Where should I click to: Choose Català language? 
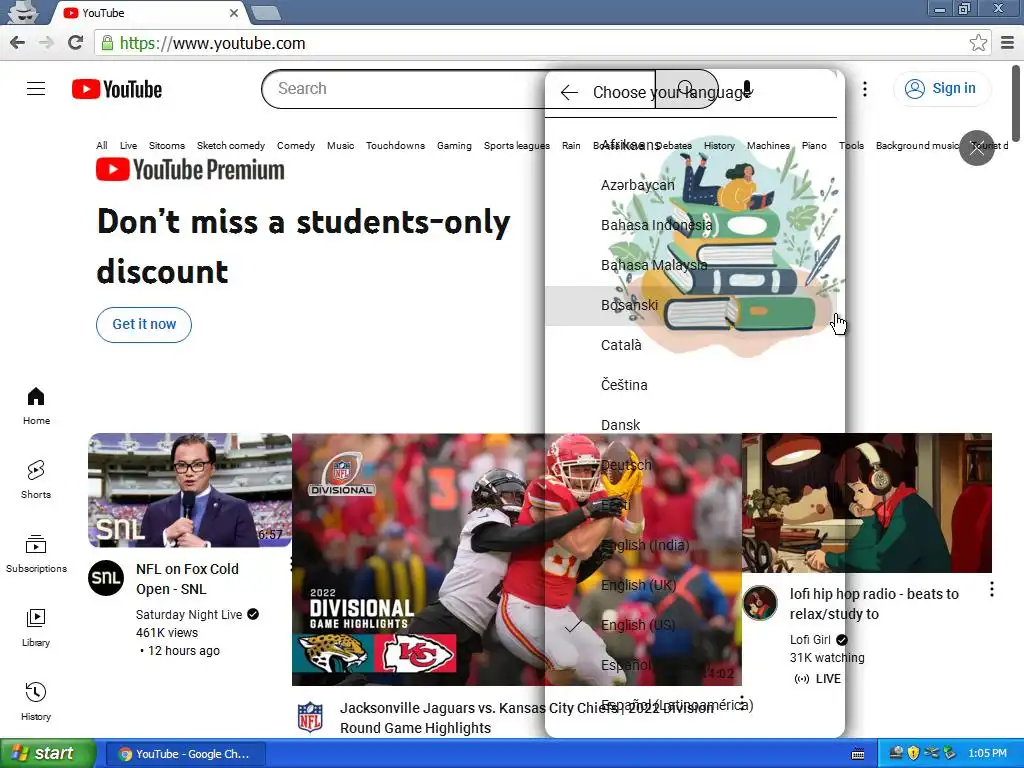coord(691,345)
